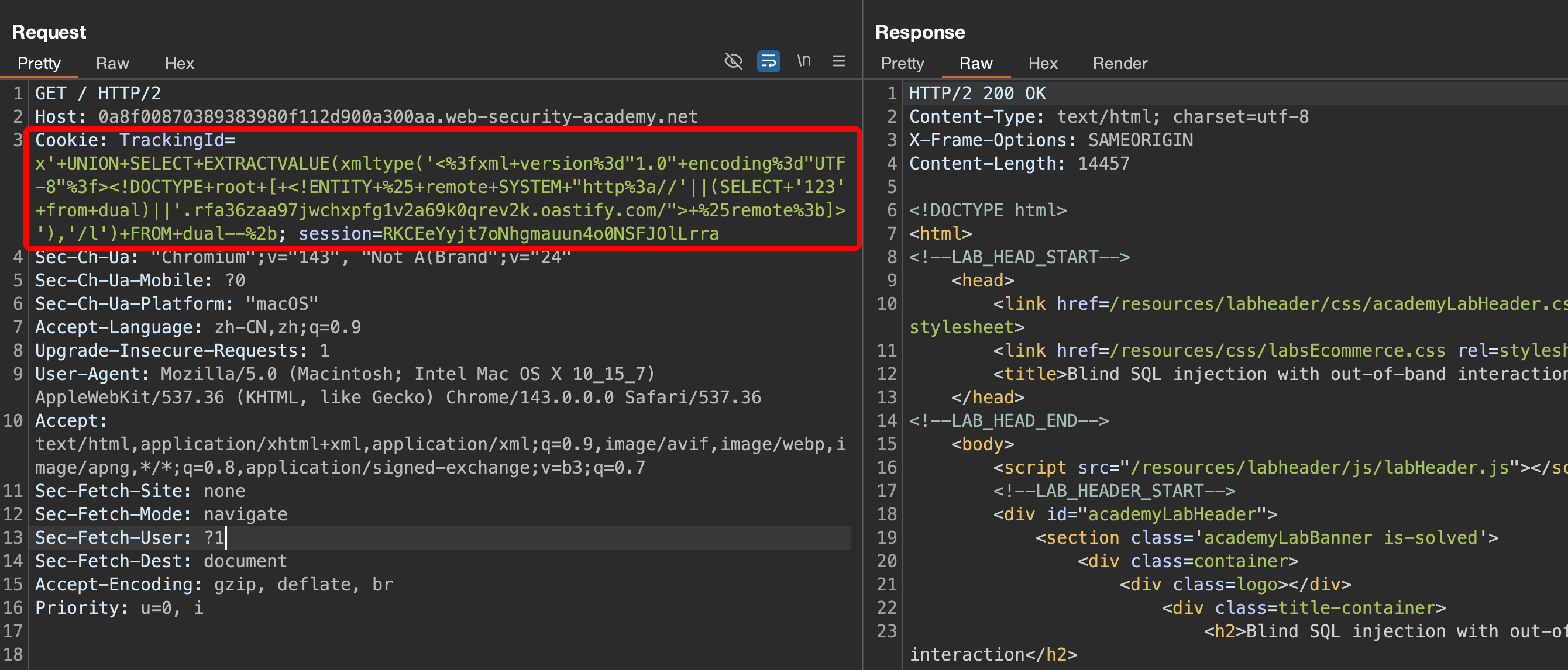This screenshot has width=1568, height=670.
Task: Select the Request Pretty tab
Action: pyautogui.click(x=39, y=63)
